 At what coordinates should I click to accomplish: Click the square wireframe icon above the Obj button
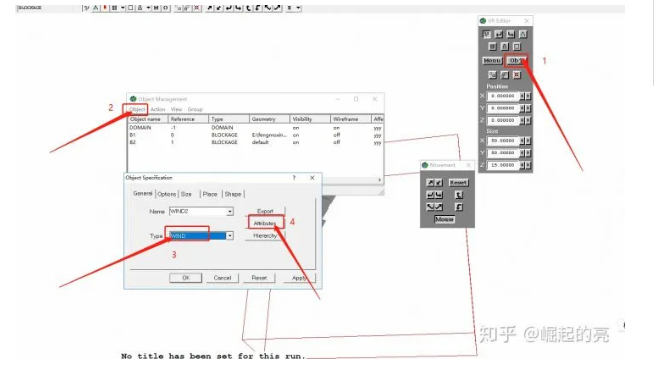[517, 46]
